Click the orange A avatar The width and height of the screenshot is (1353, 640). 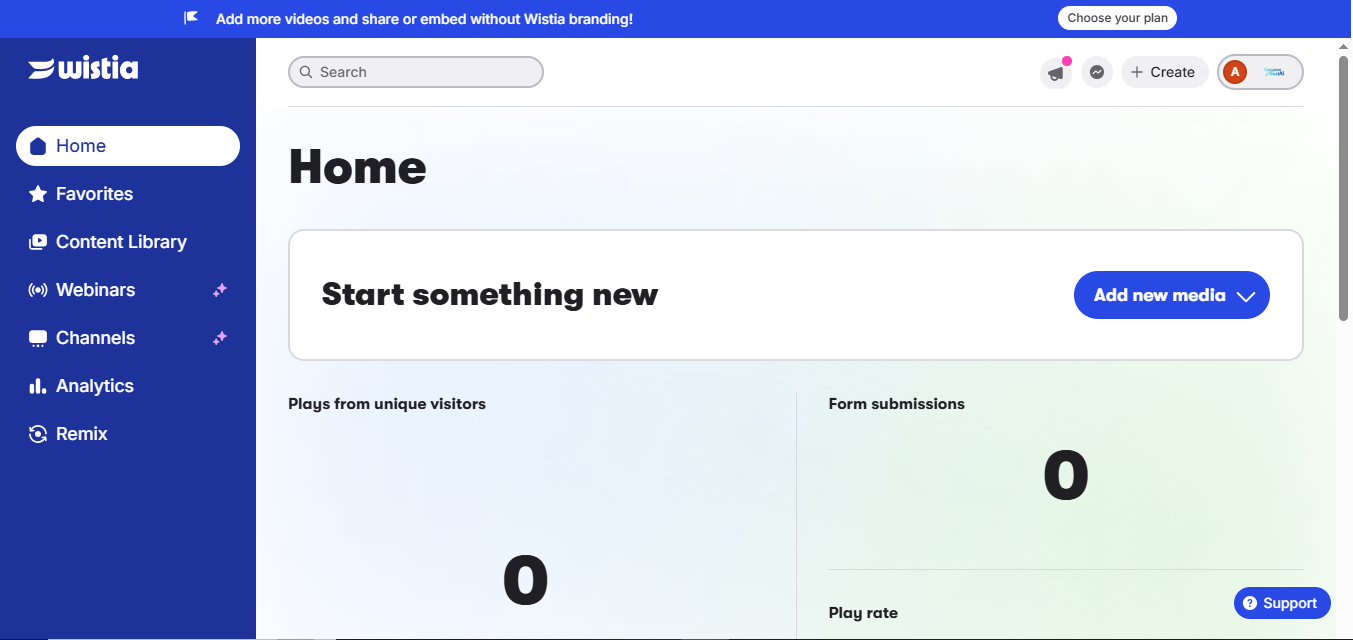pyautogui.click(x=1235, y=72)
